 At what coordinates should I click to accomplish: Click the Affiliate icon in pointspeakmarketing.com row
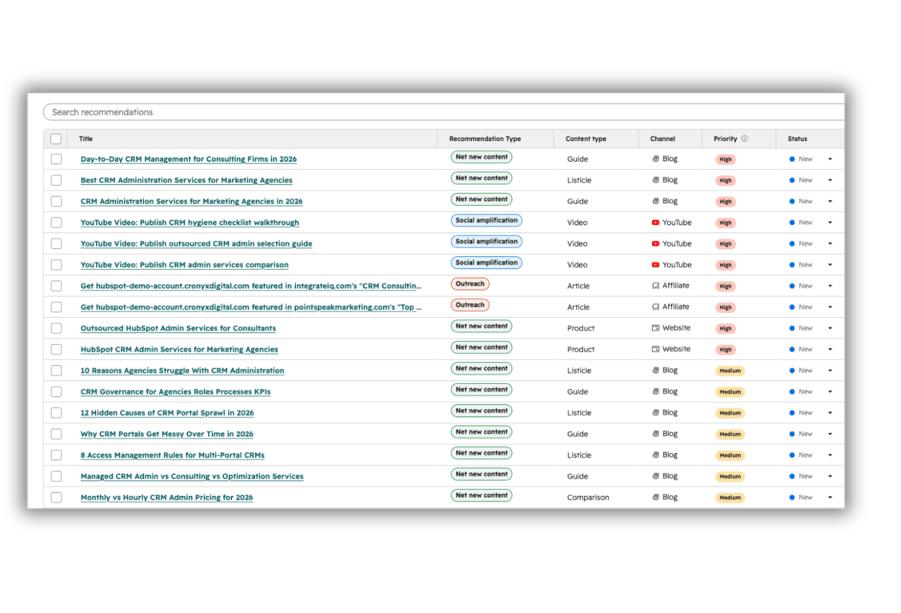point(655,307)
